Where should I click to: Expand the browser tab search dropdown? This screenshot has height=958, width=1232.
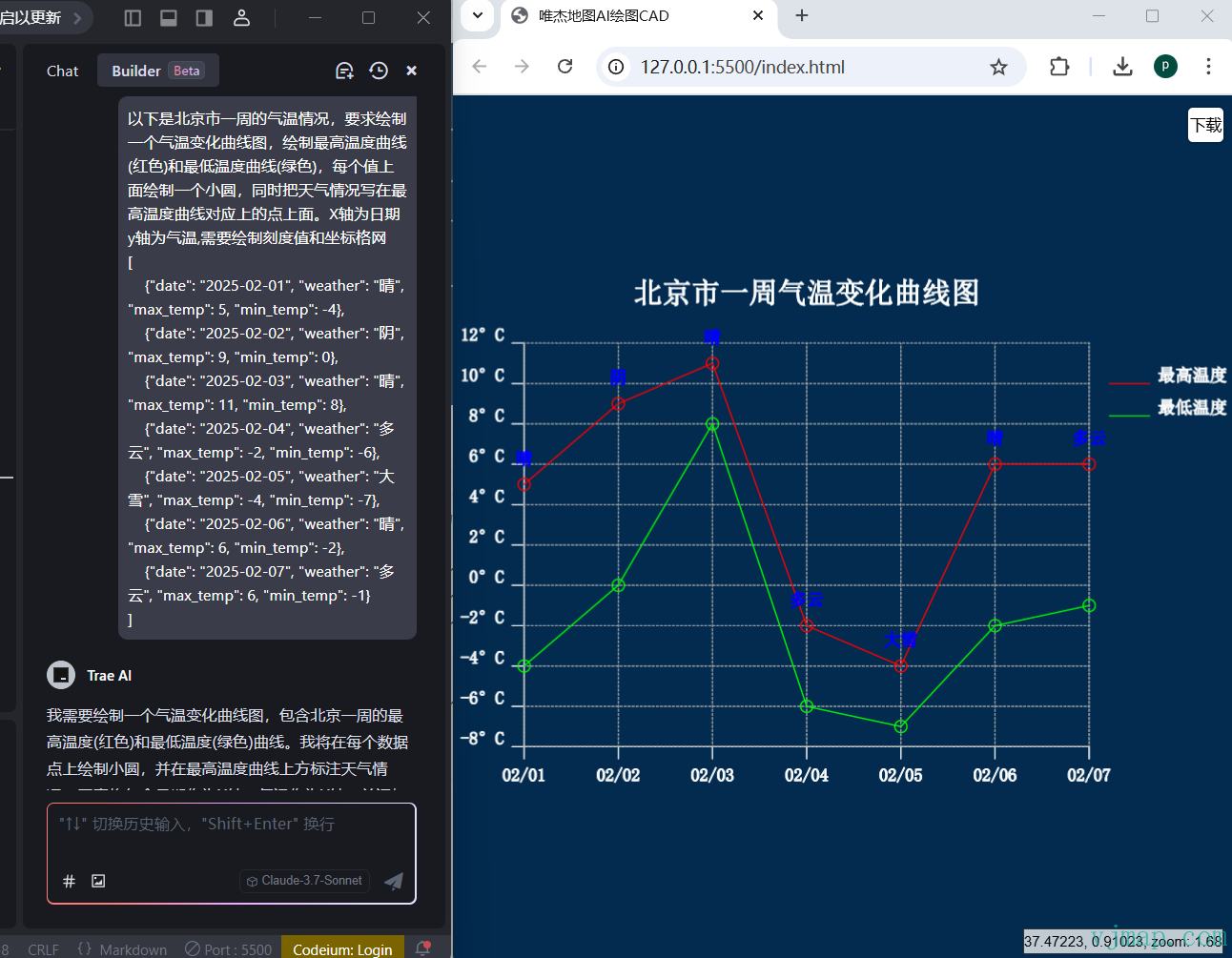point(478,15)
